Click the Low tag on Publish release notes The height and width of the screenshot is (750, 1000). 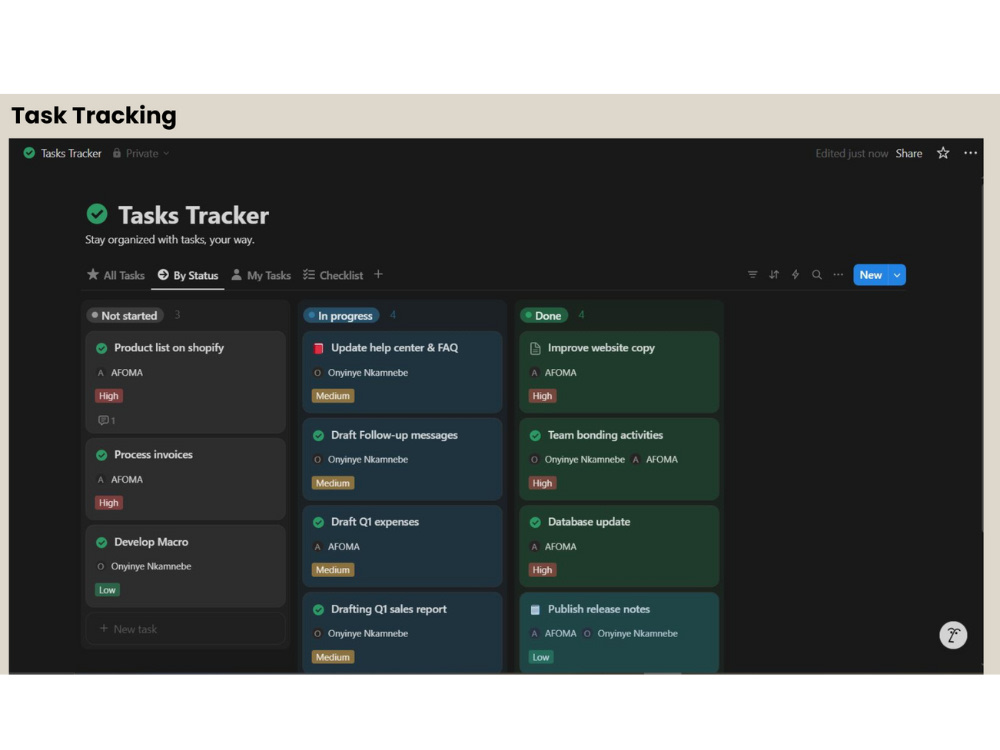[541, 657]
